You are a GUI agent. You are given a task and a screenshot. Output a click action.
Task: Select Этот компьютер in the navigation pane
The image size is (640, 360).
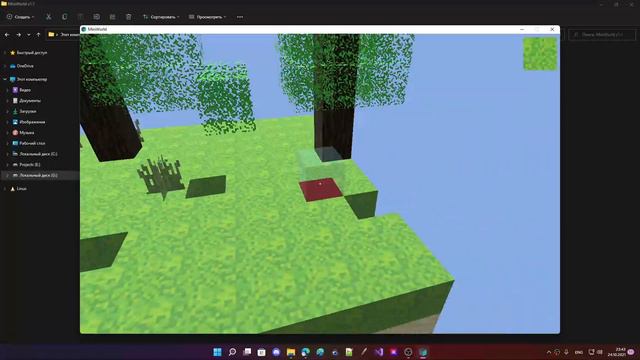(31, 79)
